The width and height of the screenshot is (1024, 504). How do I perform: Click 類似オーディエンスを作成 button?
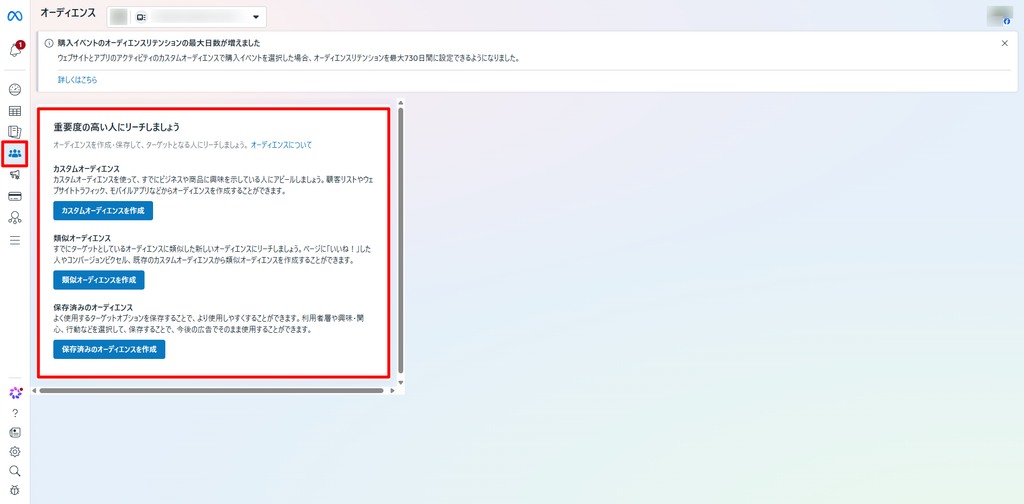99,280
